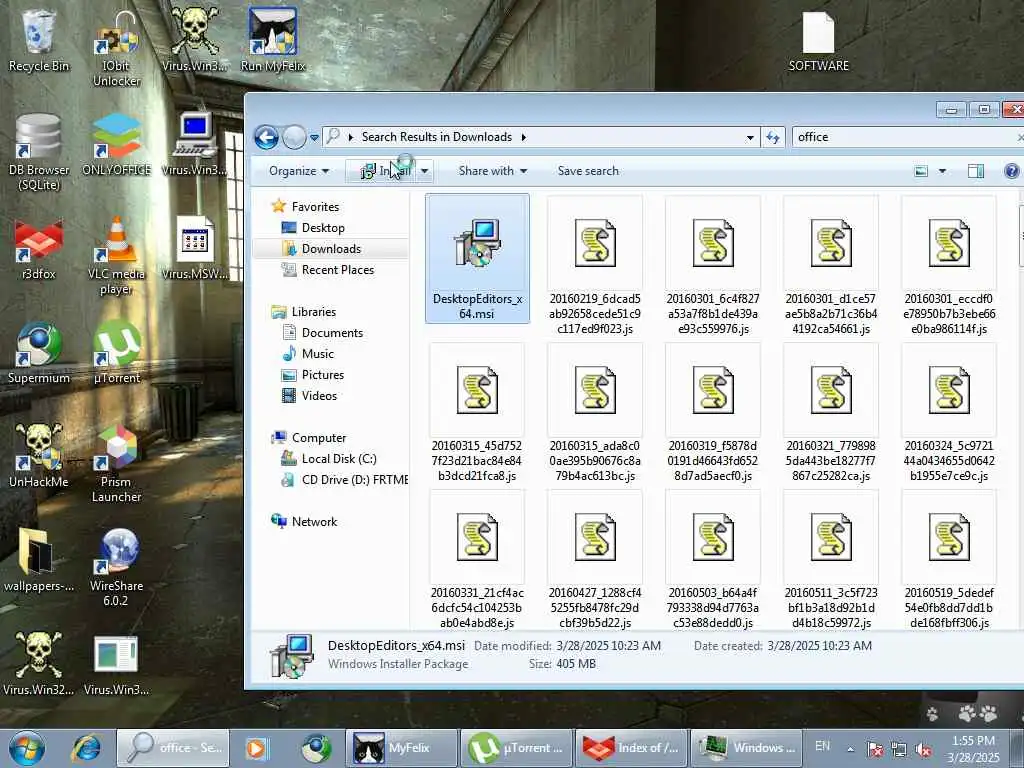Open the wallpapers folder on the desktop
The height and width of the screenshot is (768, 1024).
39,560
